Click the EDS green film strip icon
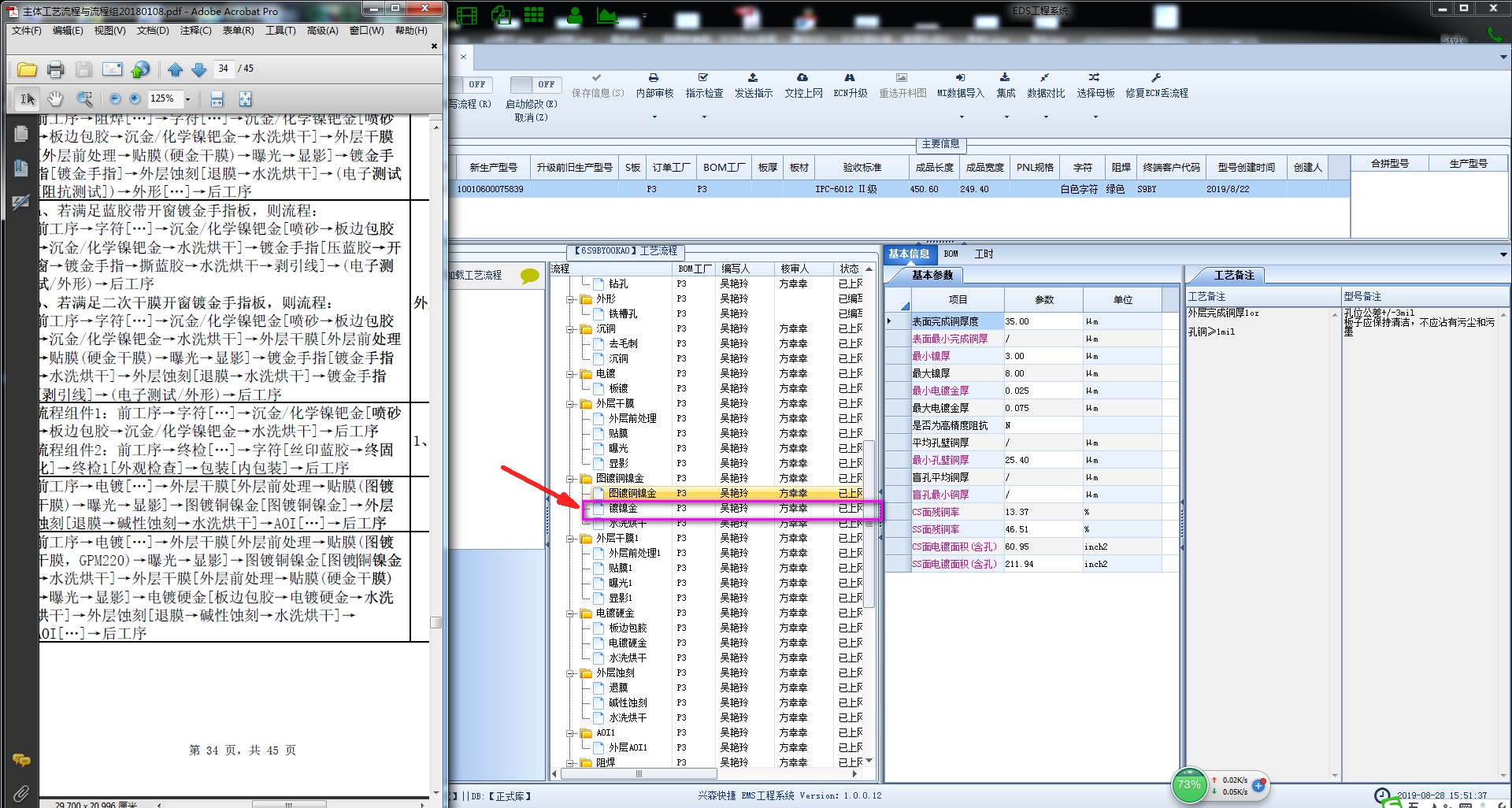Image resolution: width=1512 pixels, height=808 pixels. (467, 15)
